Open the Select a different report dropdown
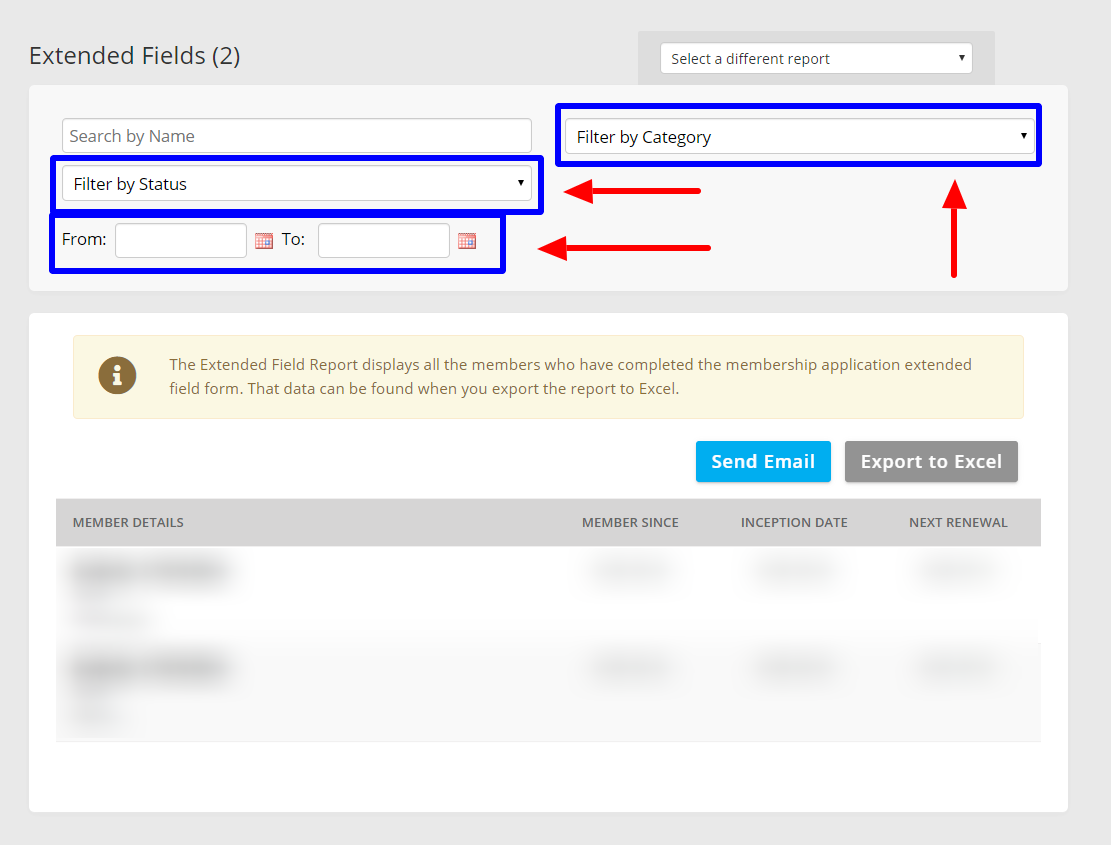The image size is (1111, 845). click(x=816, y=58)
